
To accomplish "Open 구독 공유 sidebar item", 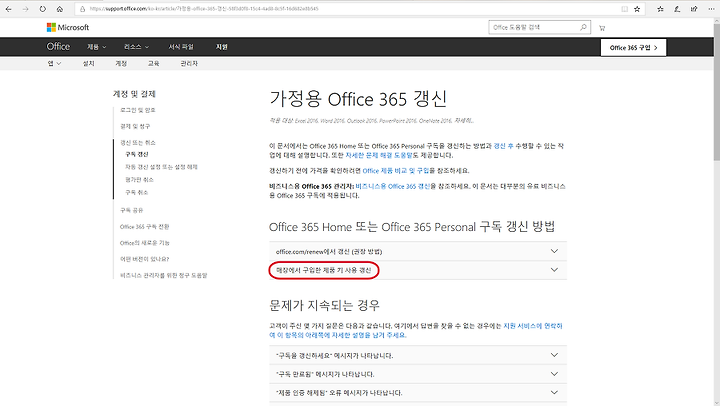I will click(x=132, y=210).
